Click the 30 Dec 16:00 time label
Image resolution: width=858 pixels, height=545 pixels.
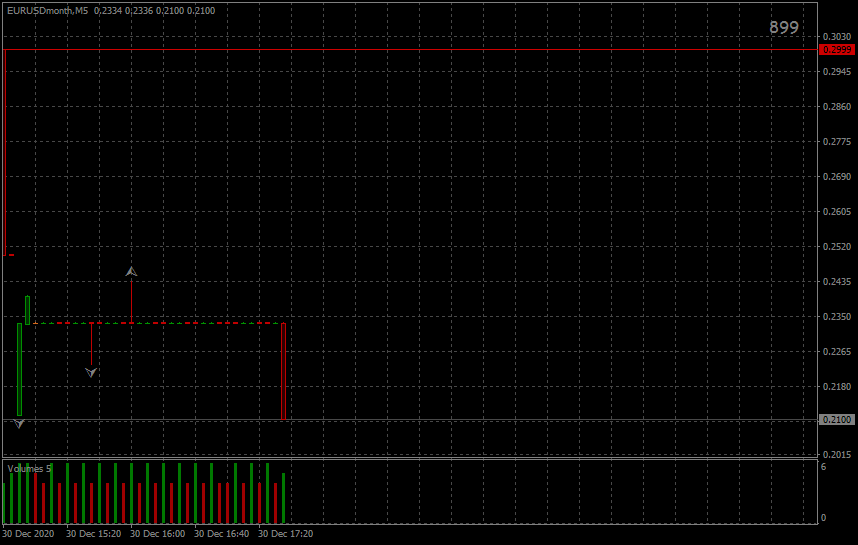pyautogui.click(x=158, y=534)
